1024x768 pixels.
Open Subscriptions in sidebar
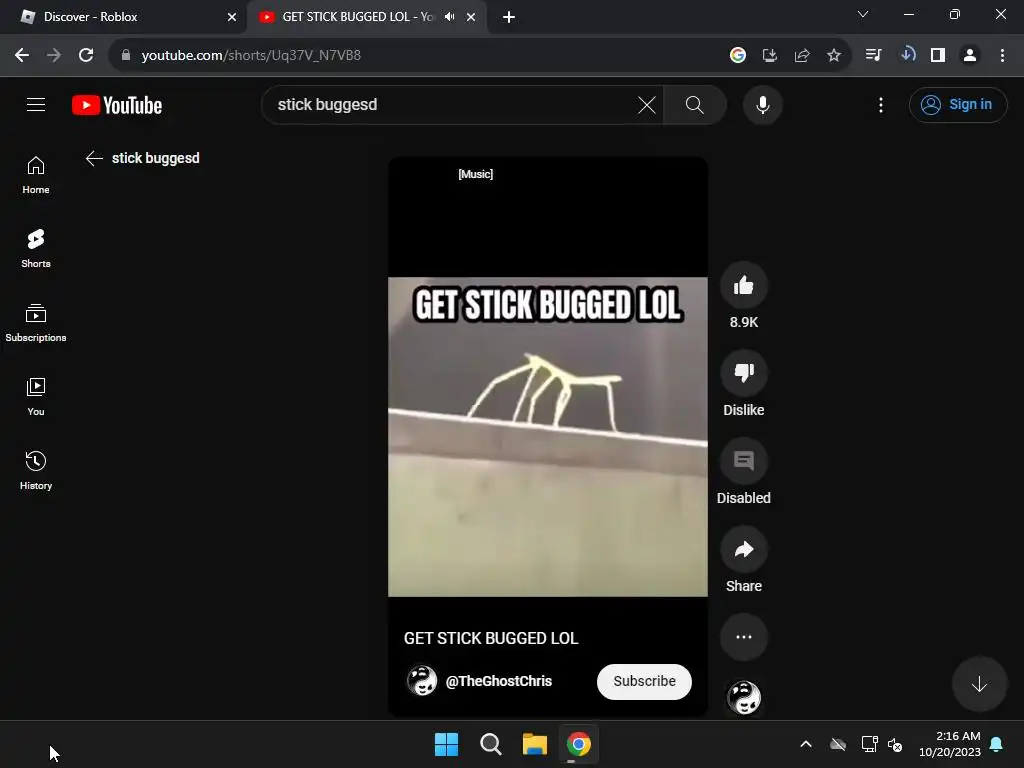36,323
